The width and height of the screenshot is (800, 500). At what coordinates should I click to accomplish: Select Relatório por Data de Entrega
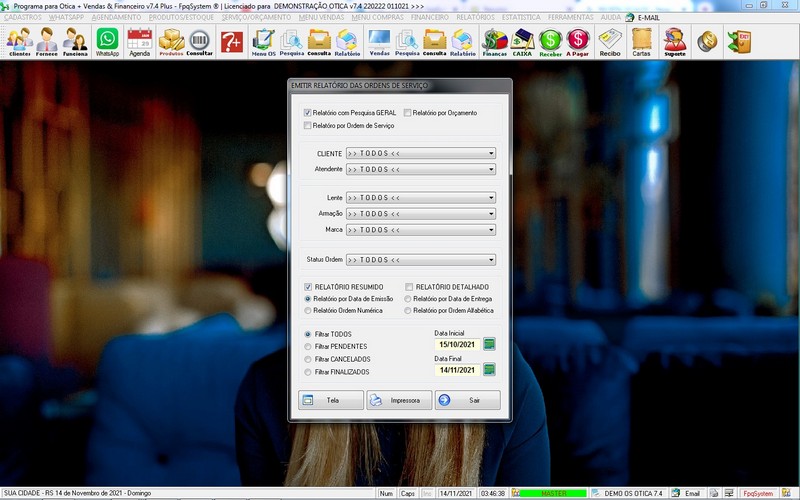click(408, 299)
